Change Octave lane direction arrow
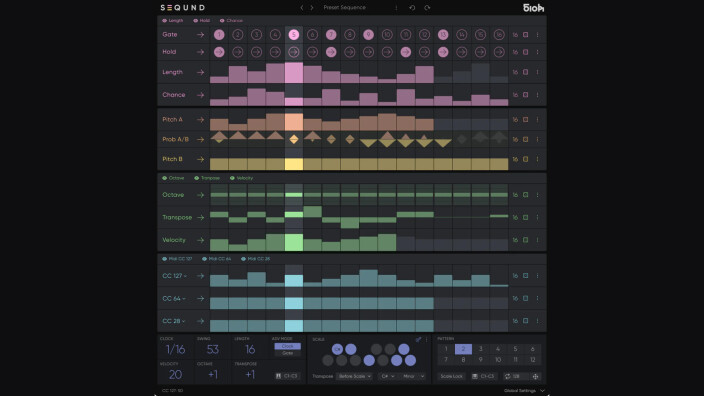704x396 pixels. [x=200, y=195]
